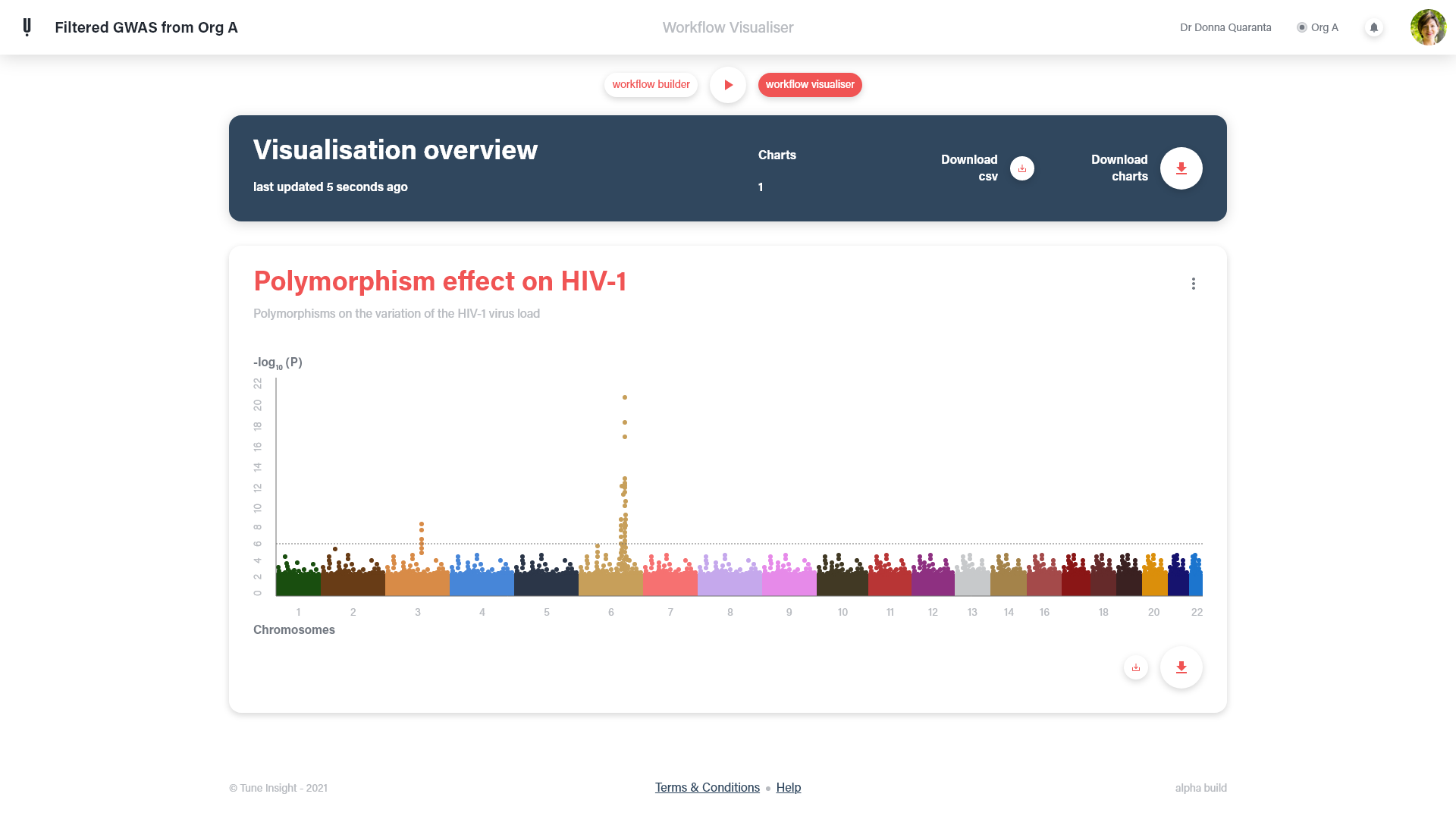Run the workflow with play button

click(727, 85)
